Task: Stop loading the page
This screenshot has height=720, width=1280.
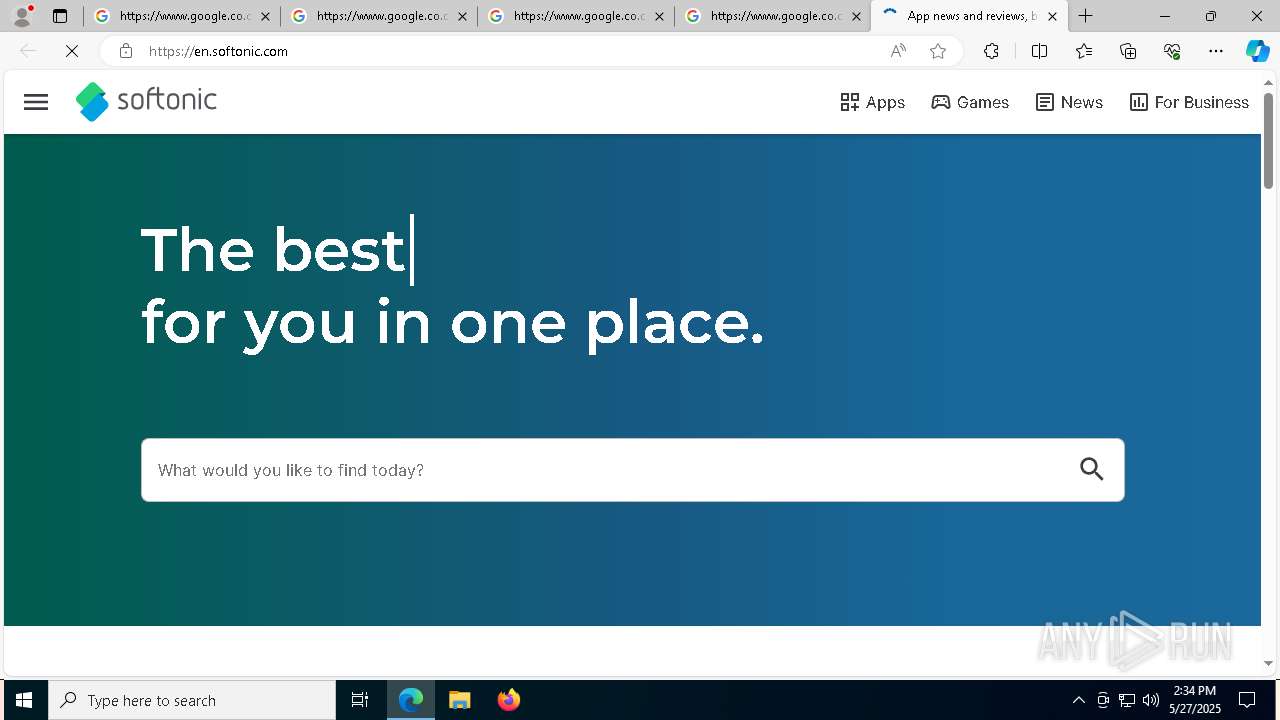Action: tap(72, 51)
